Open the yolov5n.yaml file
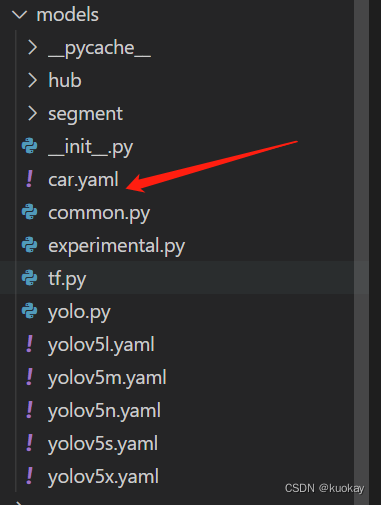Viewport: 381px width, 505px height. point(104,411)
